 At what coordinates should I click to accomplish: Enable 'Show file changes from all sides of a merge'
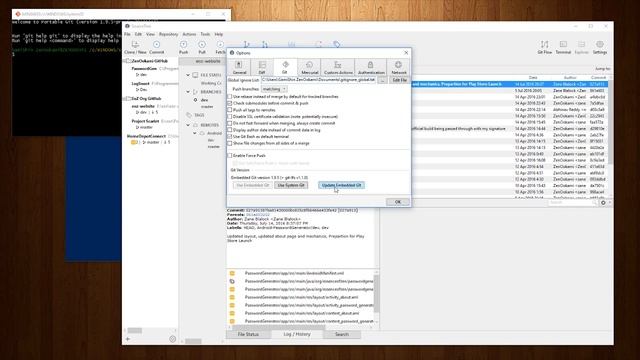[x=230, y=143]
